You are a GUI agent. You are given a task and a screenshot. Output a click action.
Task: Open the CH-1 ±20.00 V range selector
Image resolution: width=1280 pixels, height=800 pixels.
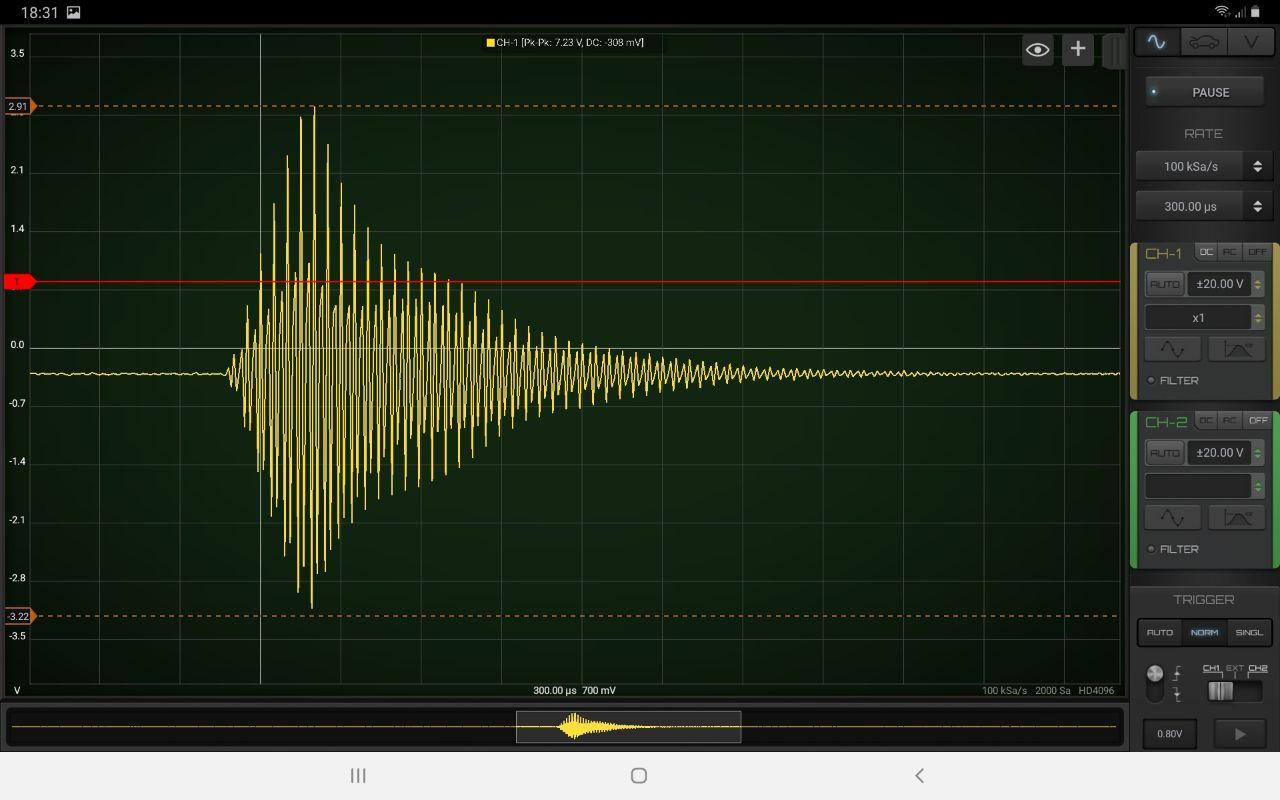pyautogui.click(x=1221, y=283)
